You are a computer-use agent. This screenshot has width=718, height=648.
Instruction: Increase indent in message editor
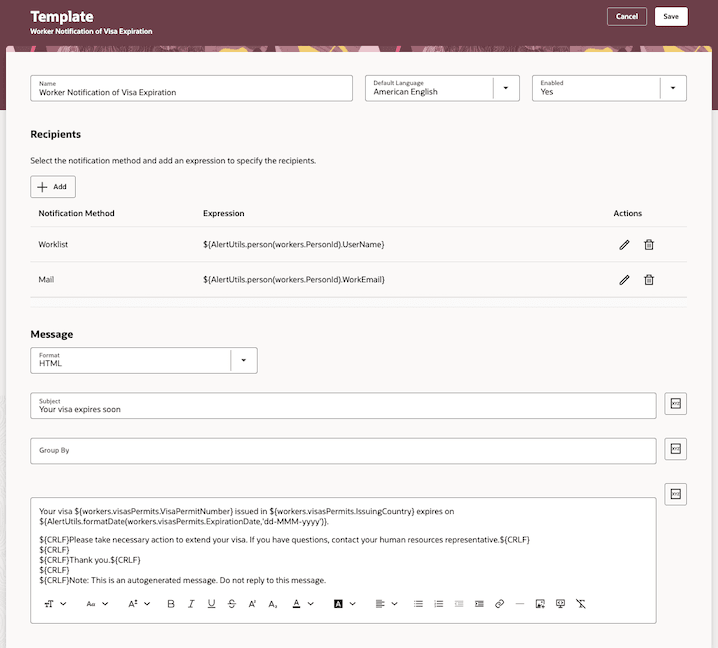(479, 604)
